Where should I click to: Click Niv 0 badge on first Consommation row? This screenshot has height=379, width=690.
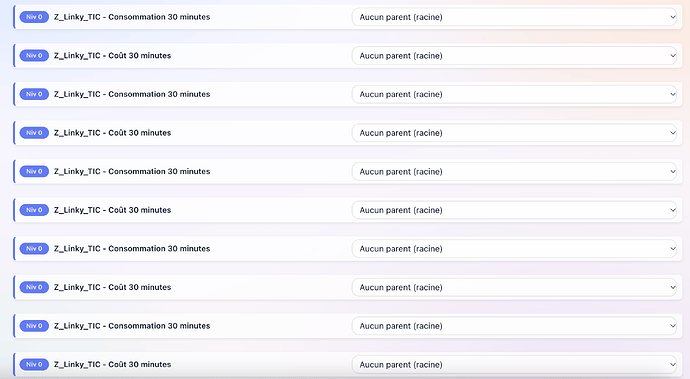(34, 17)
